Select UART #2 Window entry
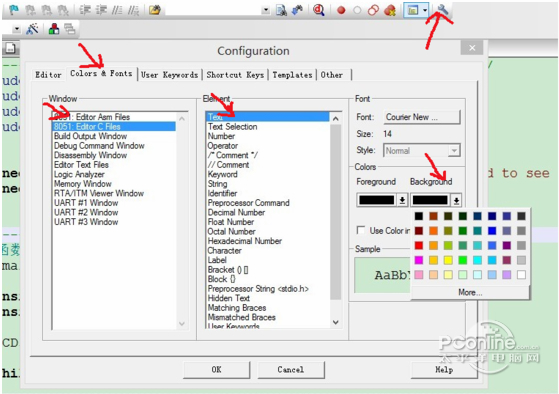This screenshot has height=394, width=559. pos(114,212)
